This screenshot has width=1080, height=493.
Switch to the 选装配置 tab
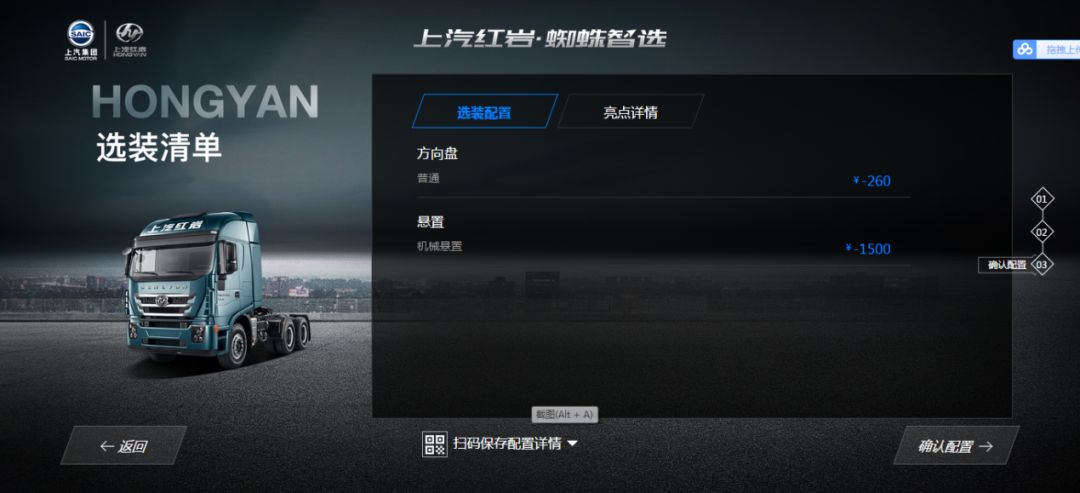pos(485,112)
